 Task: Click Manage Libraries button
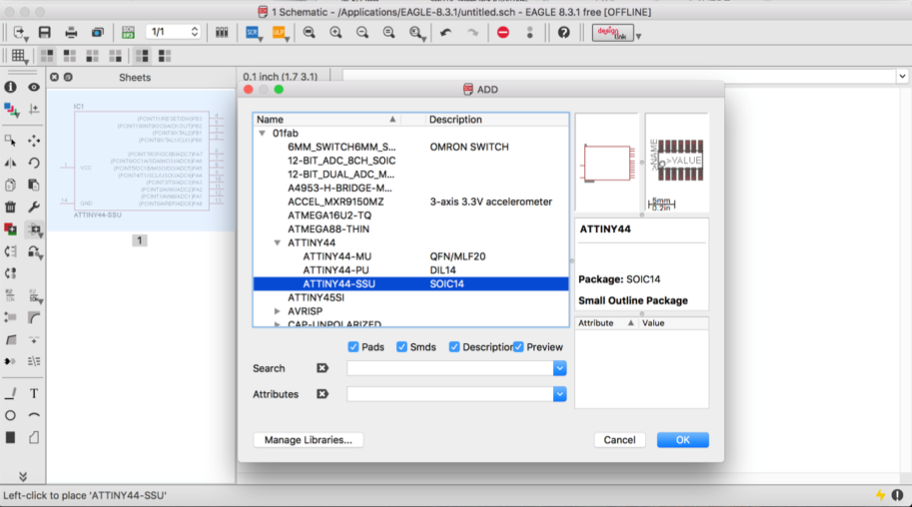[x=308, y=440]
